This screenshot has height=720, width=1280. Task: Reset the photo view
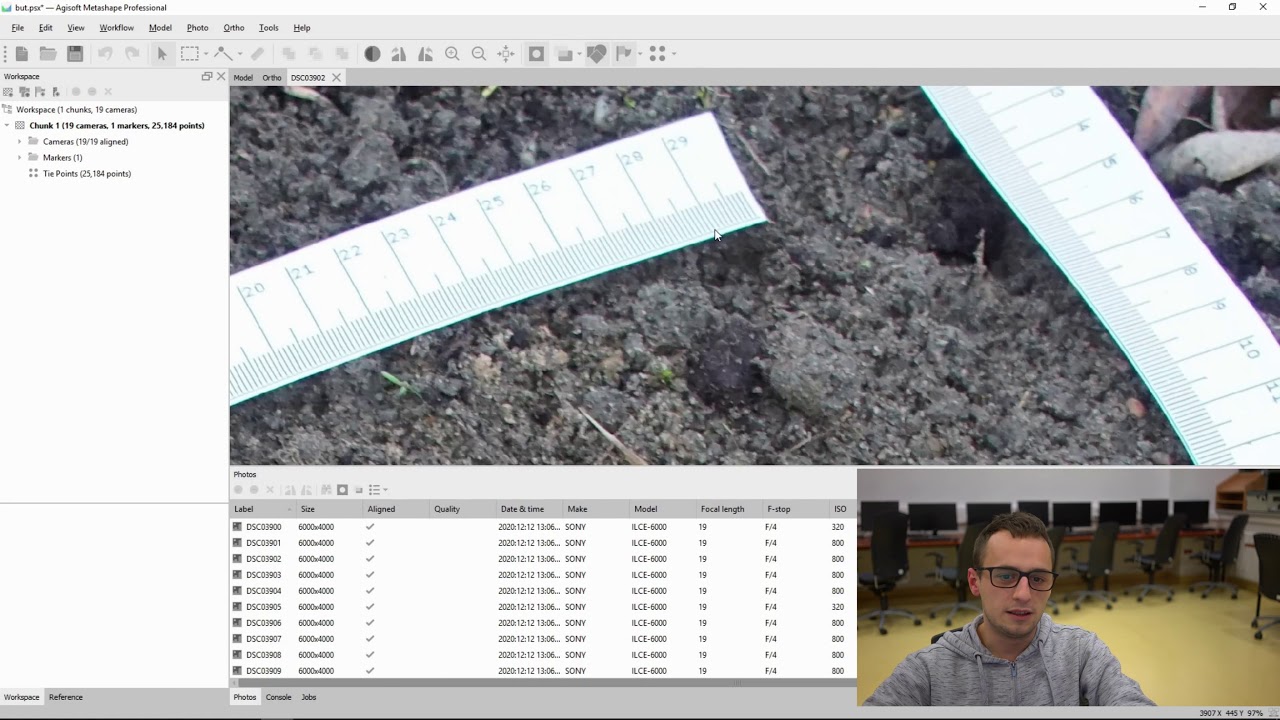point(506,54)
